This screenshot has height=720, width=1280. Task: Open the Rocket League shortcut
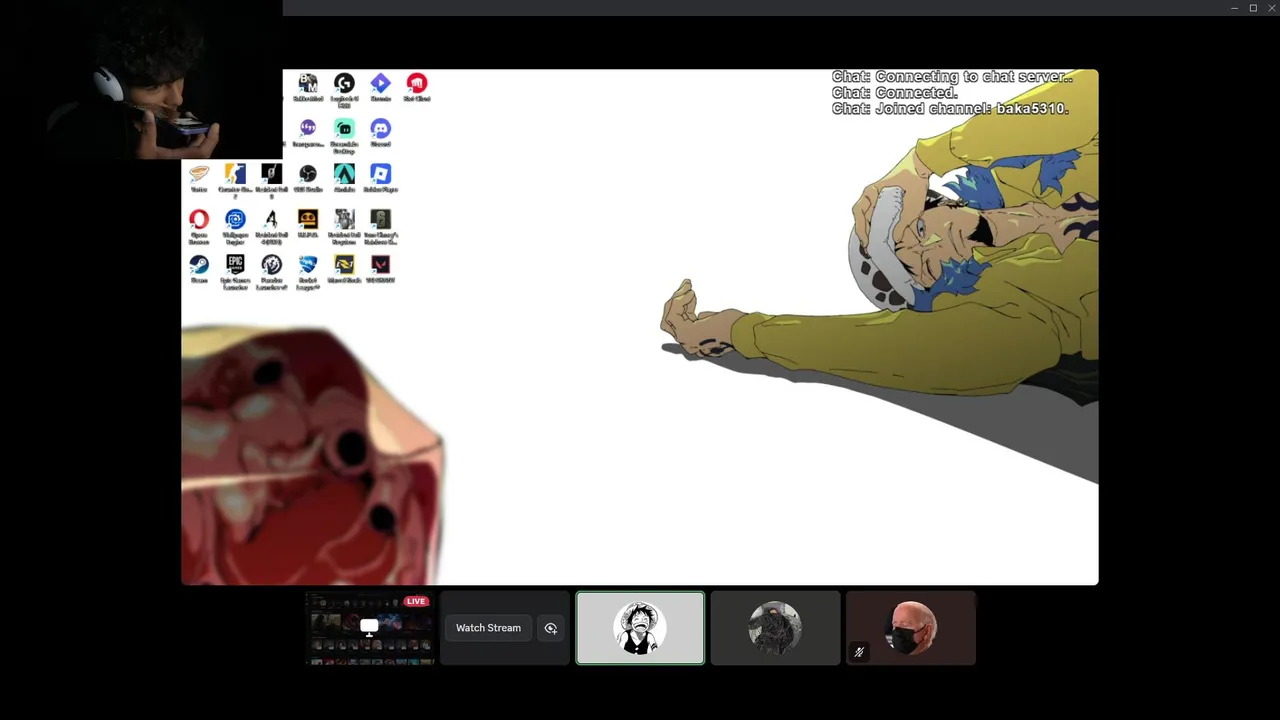tap(308, 271)
